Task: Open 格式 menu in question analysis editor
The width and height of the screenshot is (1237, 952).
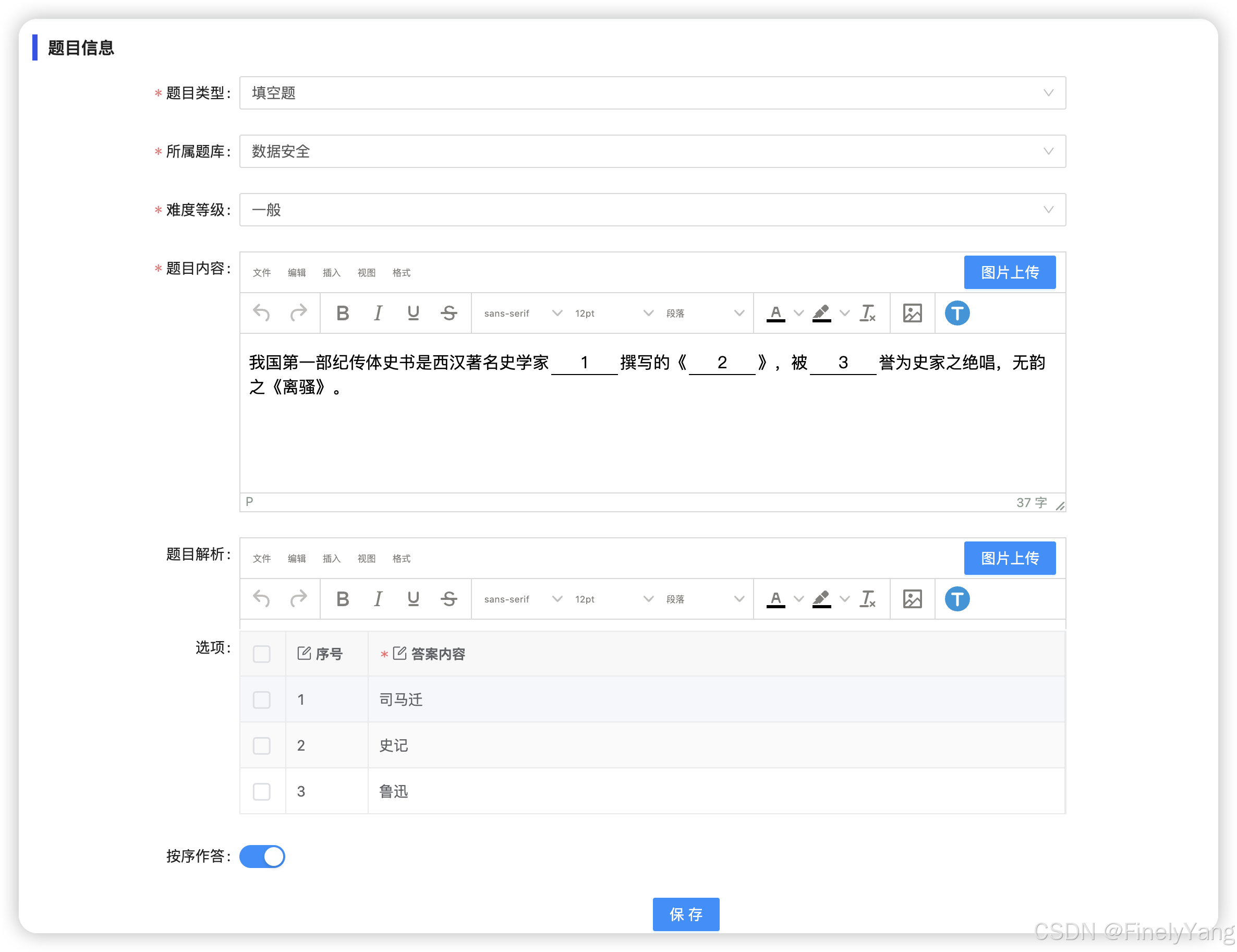Action: [x=401, y=558]
